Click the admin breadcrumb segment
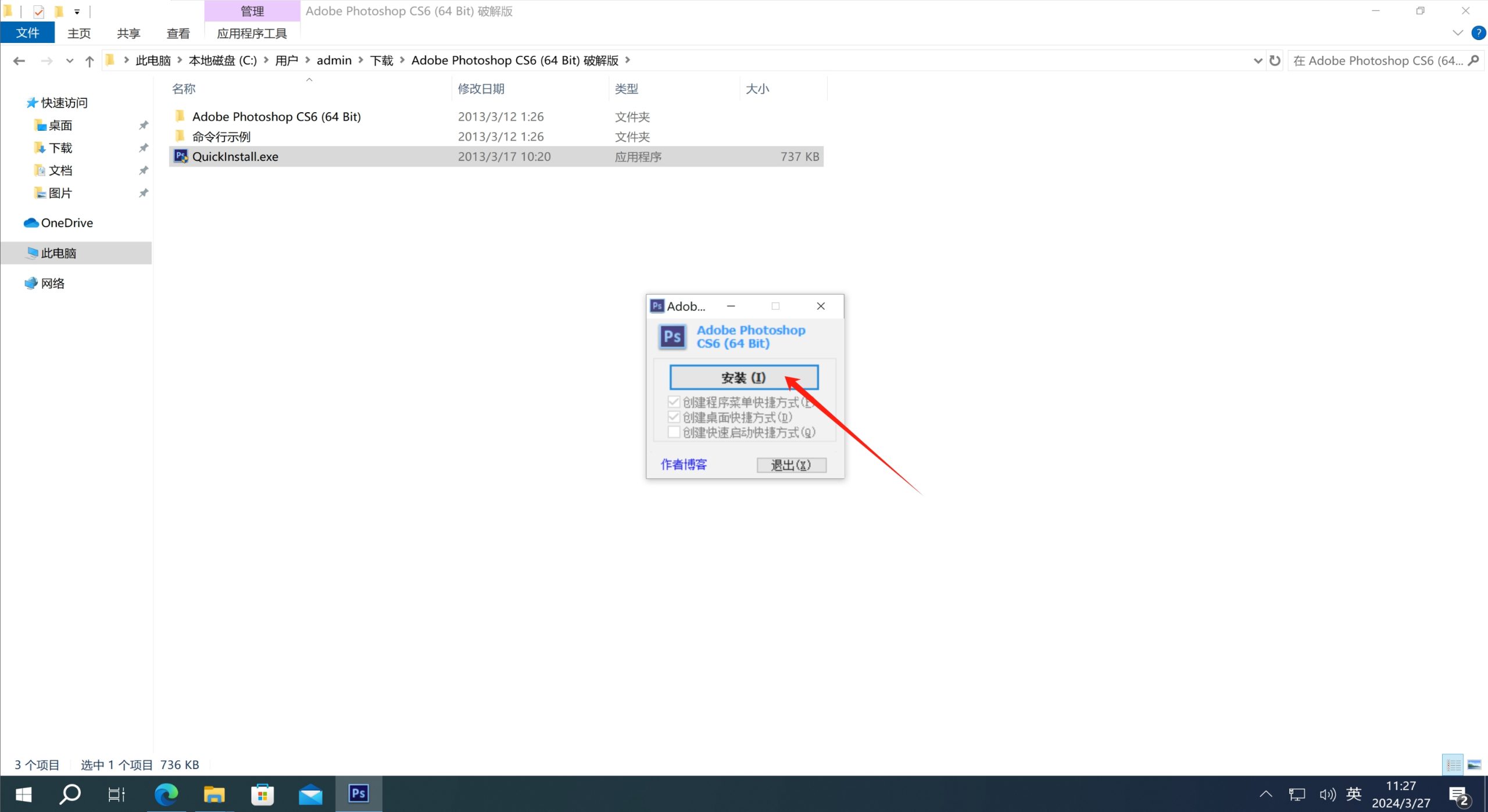The width and height of the screenshot is (1488, 812). tap(334, 60)
